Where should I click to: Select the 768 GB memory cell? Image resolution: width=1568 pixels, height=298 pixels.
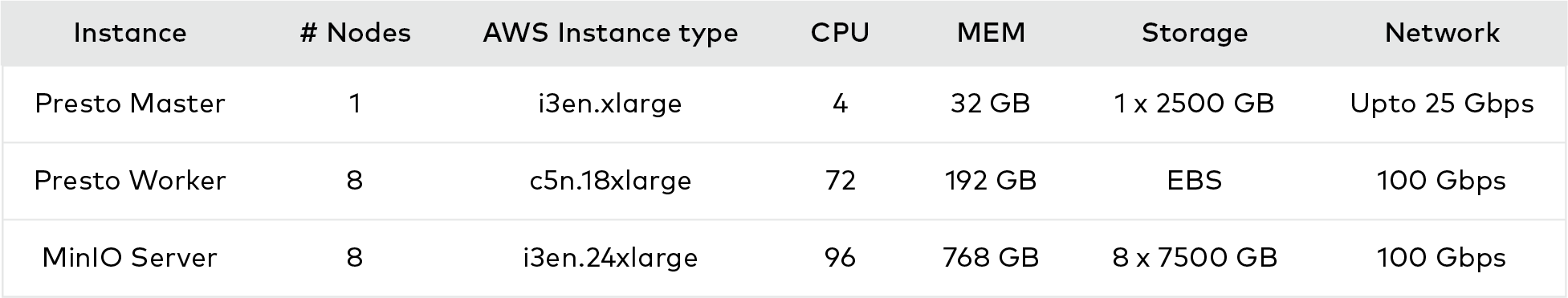991,258
